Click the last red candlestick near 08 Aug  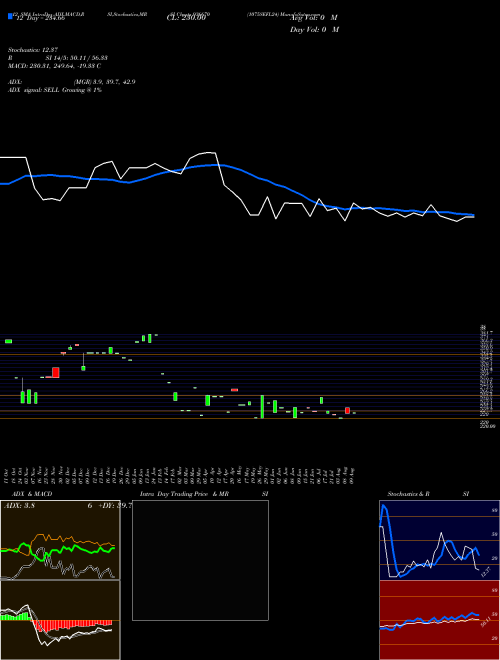[x=348, y=410]
